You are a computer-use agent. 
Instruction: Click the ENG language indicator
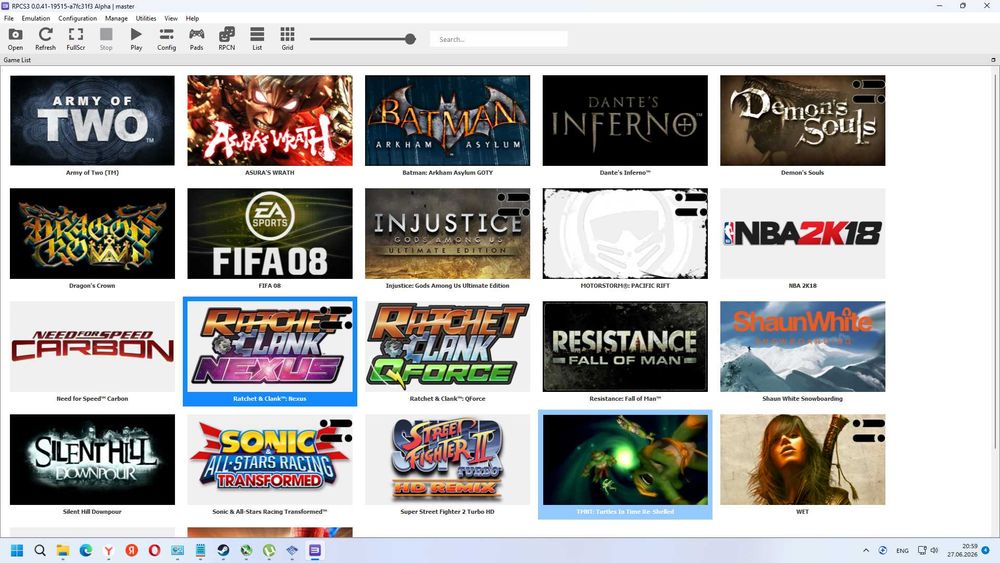click(902, 550)
